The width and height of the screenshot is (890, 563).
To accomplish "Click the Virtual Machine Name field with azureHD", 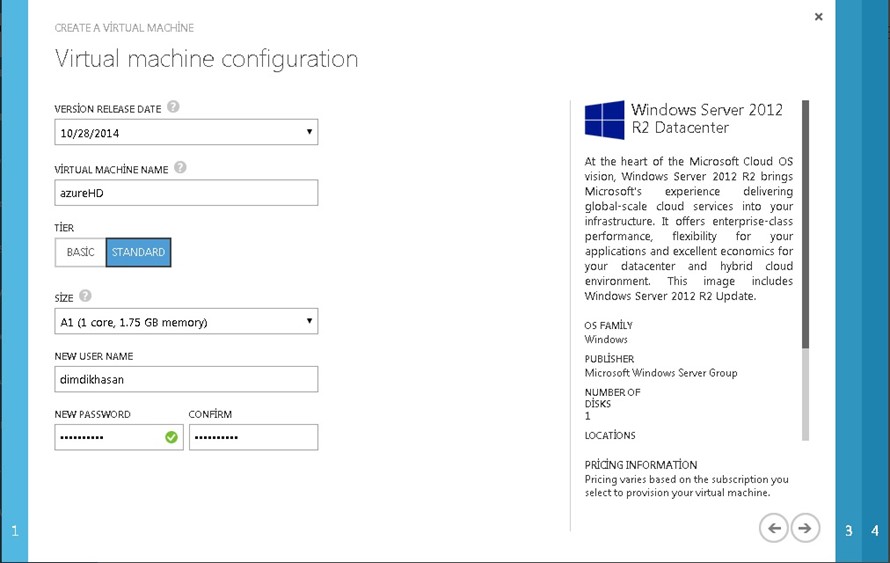I will tap(186, 193).
